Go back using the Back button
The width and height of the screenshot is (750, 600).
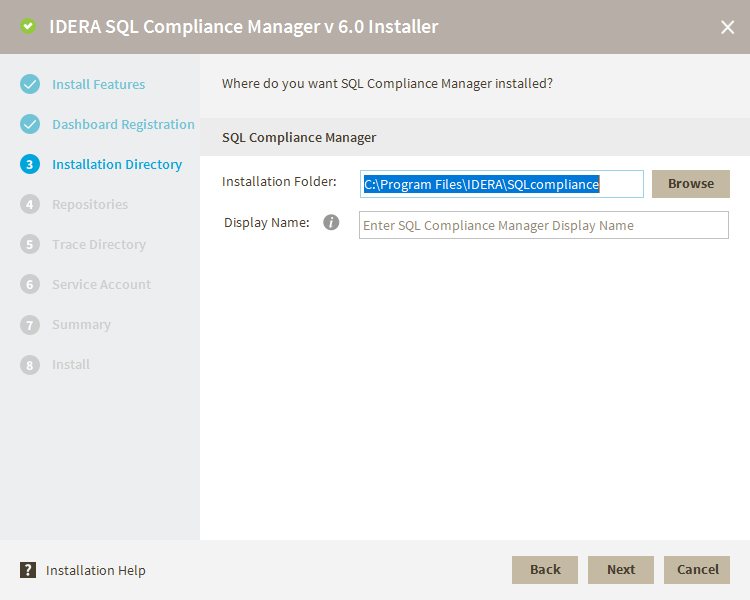coord(545,569)
